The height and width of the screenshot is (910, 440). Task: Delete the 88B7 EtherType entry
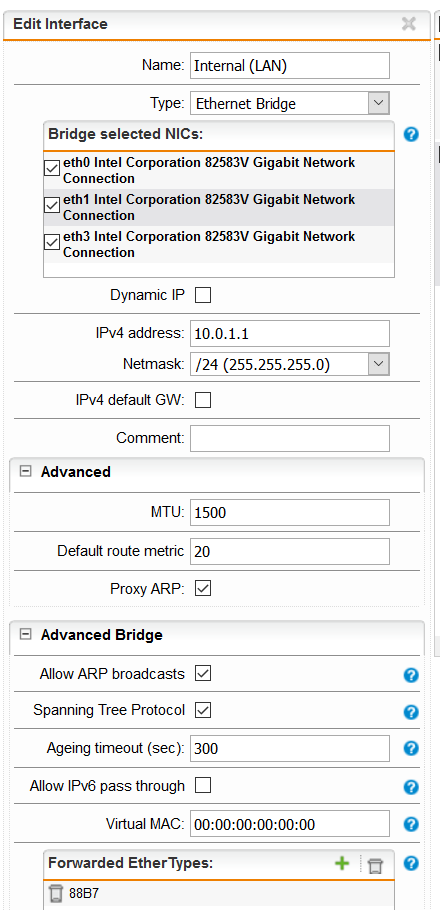point(56,893)
